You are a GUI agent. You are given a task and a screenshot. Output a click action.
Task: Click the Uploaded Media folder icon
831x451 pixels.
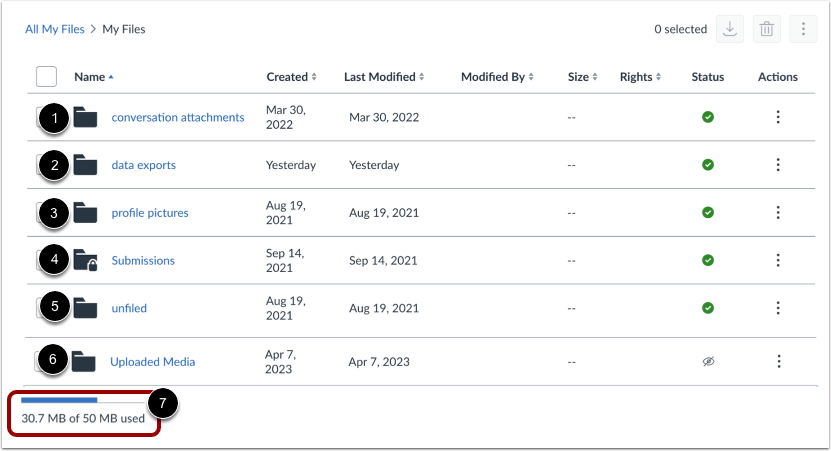click(84, 362)
